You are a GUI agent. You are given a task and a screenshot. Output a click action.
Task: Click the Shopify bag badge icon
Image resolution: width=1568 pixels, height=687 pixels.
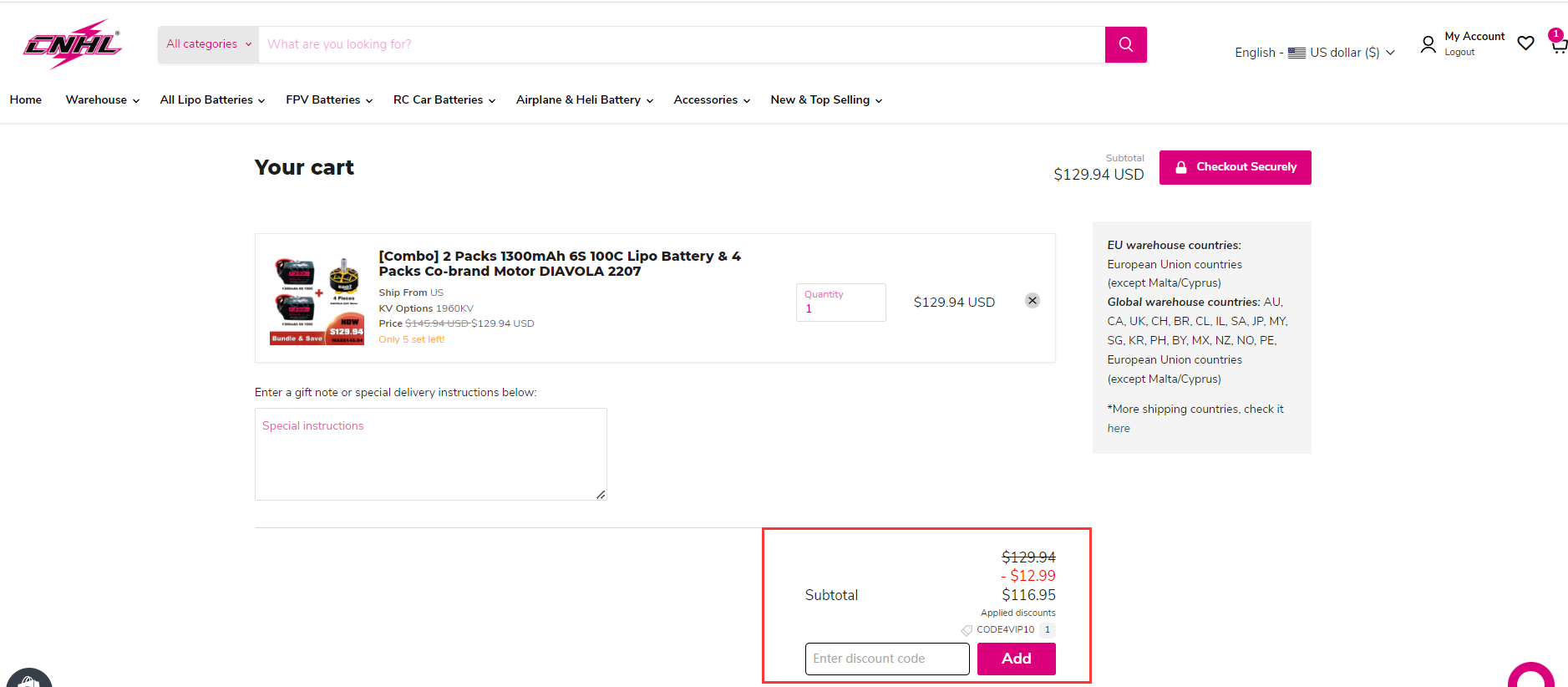29,679
